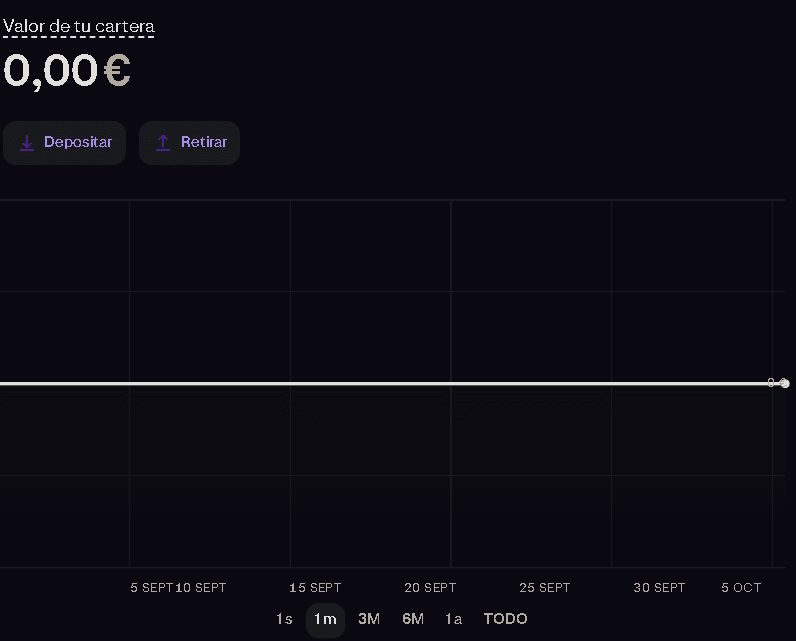
Task: Click the endpoint dot on chart line
Action: [785, 383]
